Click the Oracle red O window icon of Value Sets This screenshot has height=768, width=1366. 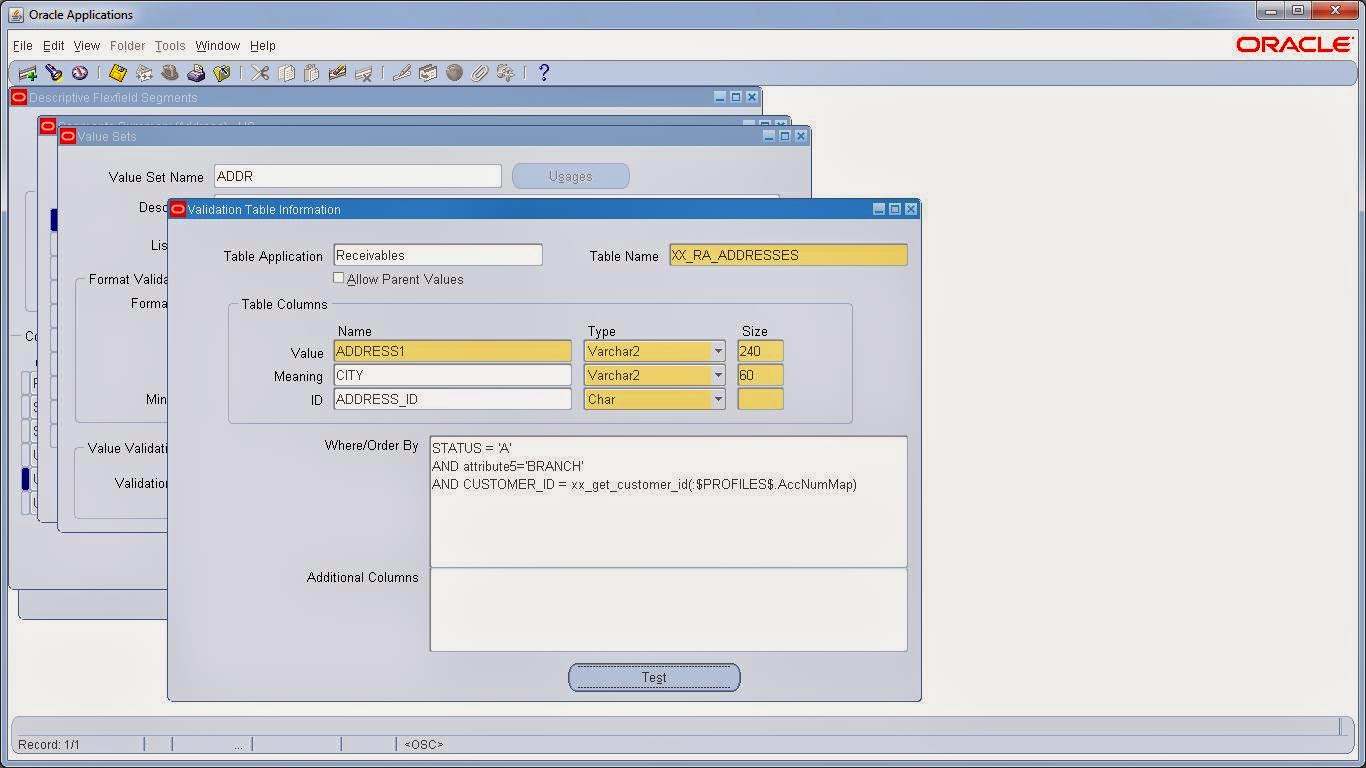(68, 136)
